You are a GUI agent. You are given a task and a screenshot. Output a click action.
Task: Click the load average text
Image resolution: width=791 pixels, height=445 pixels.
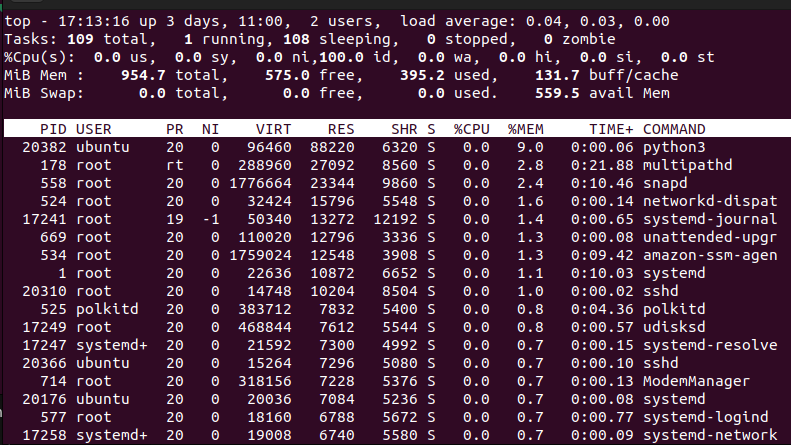coord(535,21)
